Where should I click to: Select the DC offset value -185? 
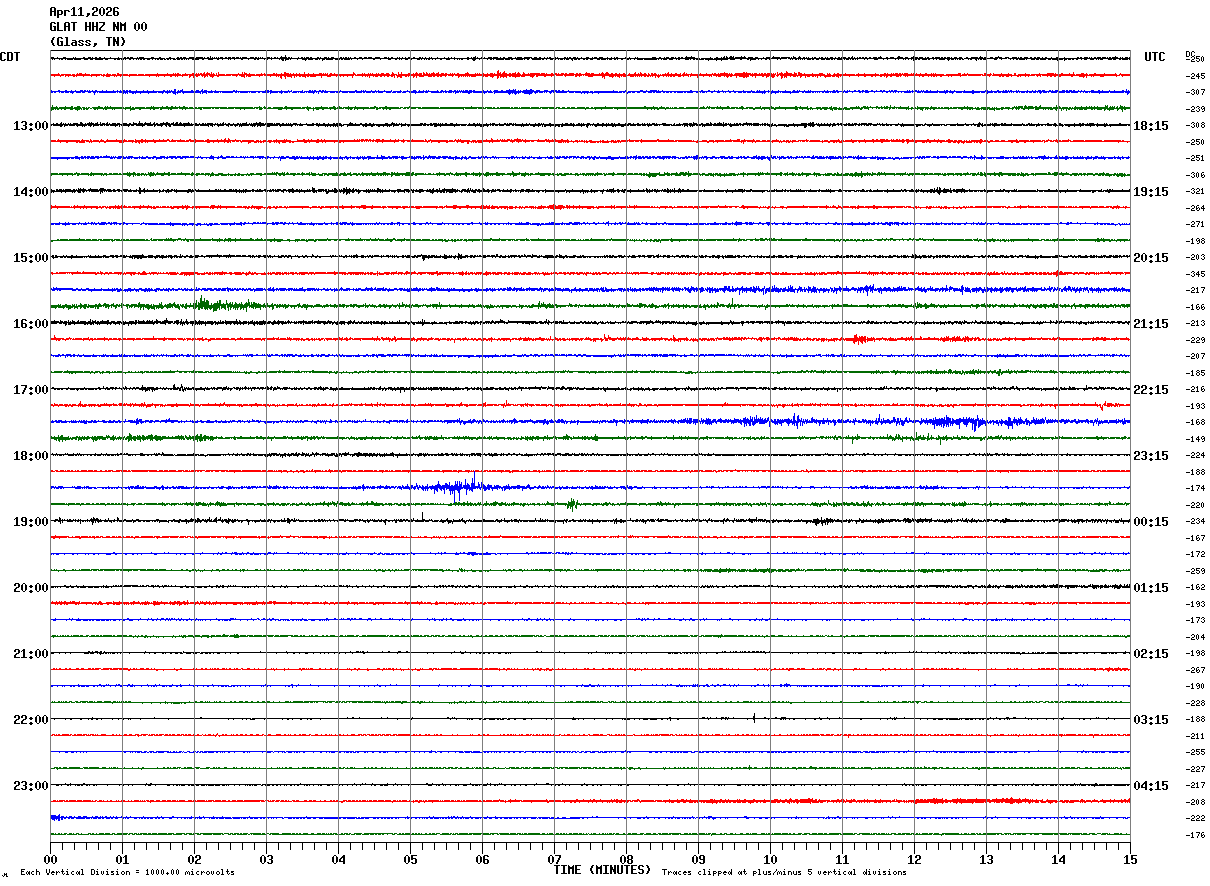1195,373
